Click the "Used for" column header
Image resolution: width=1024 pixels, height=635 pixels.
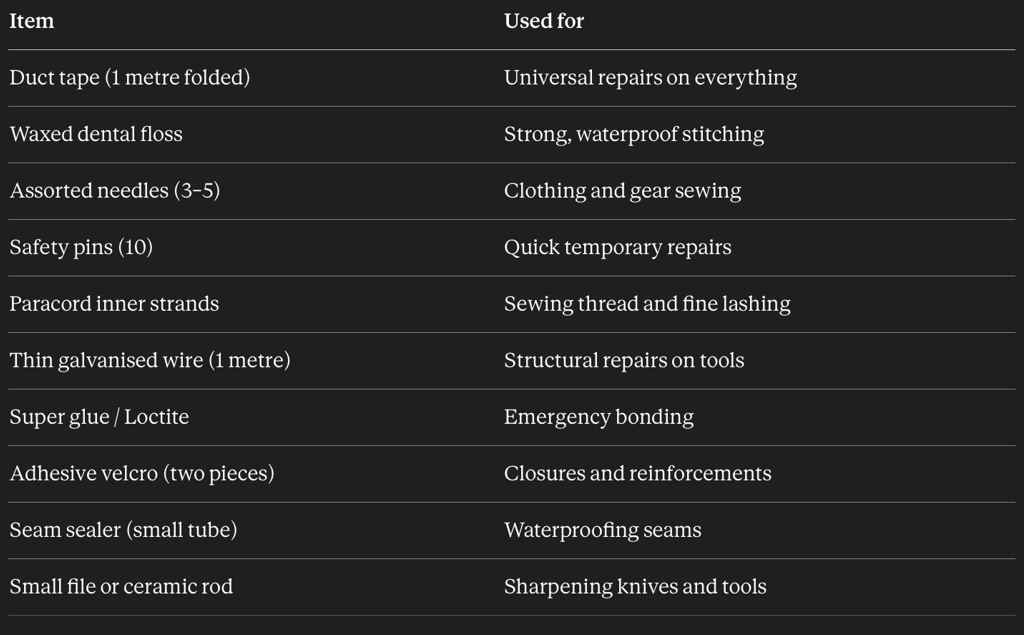pyautogui.click(x=544, y=21)
